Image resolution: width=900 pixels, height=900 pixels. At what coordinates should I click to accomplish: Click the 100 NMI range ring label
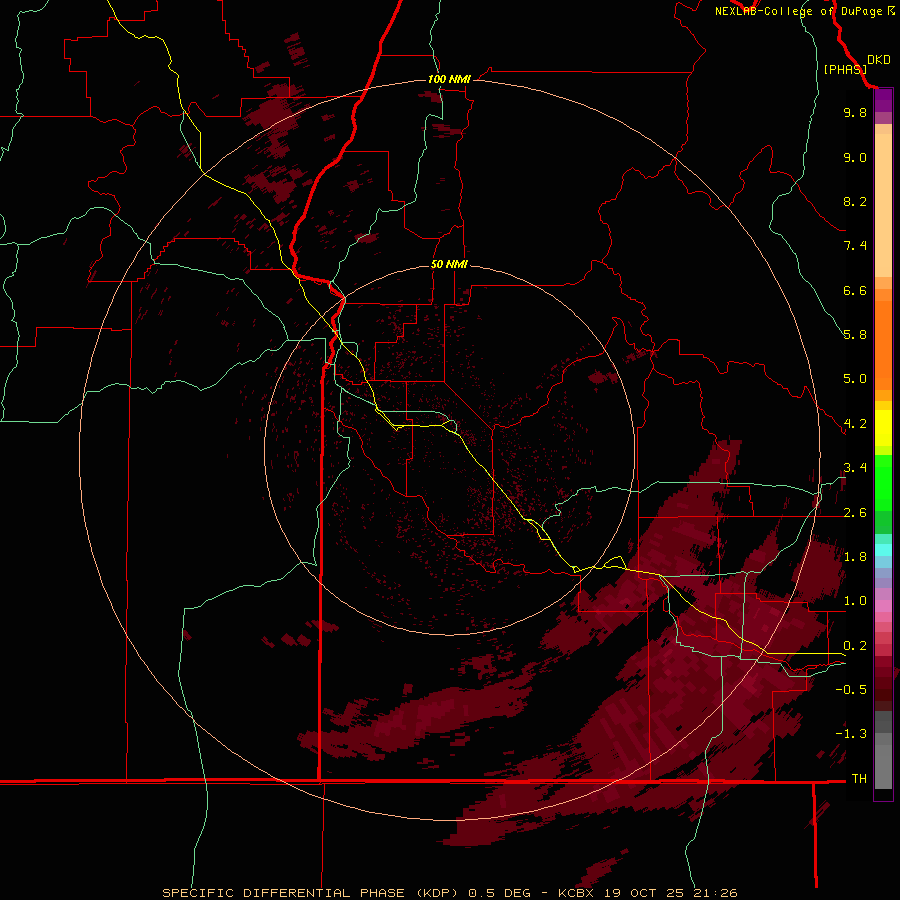coord(449,79)
